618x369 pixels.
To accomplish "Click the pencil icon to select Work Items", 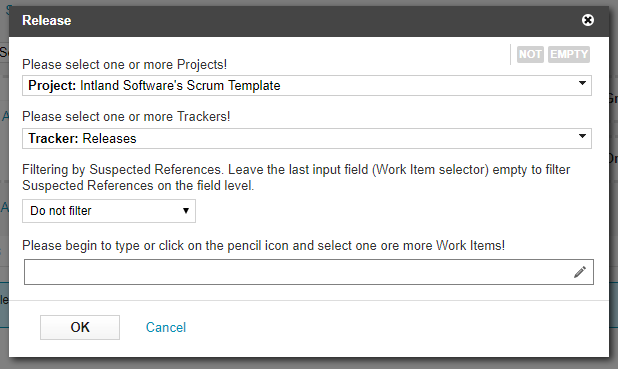I will (580, 272).
